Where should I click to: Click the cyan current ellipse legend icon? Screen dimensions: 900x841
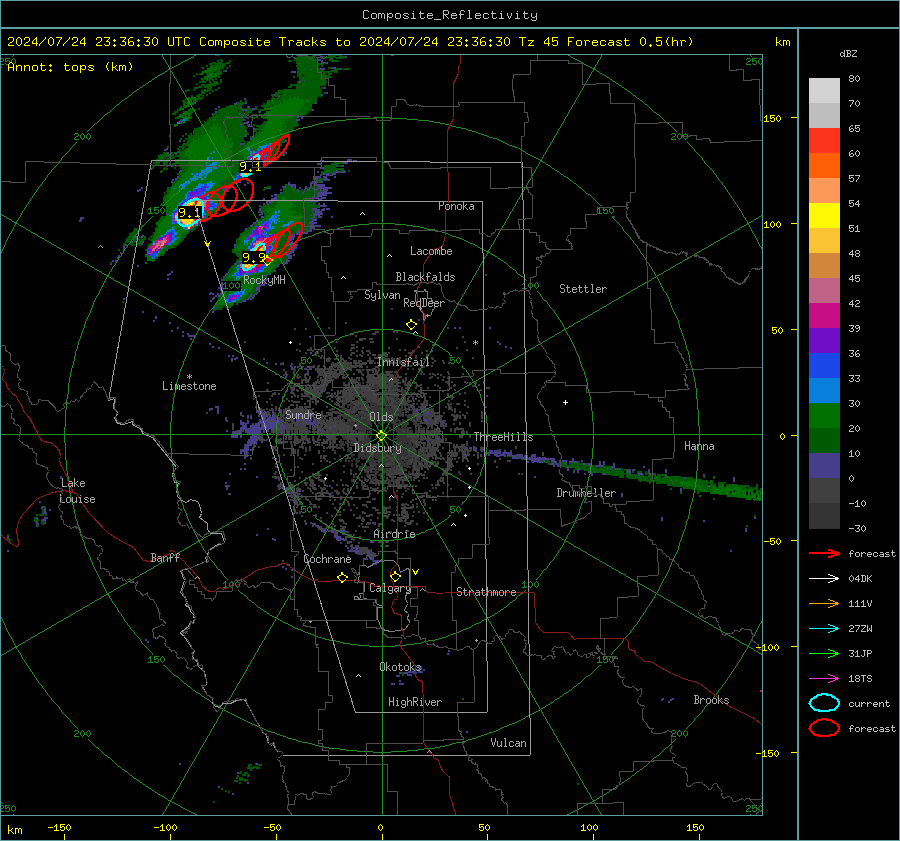coord(824,703)
